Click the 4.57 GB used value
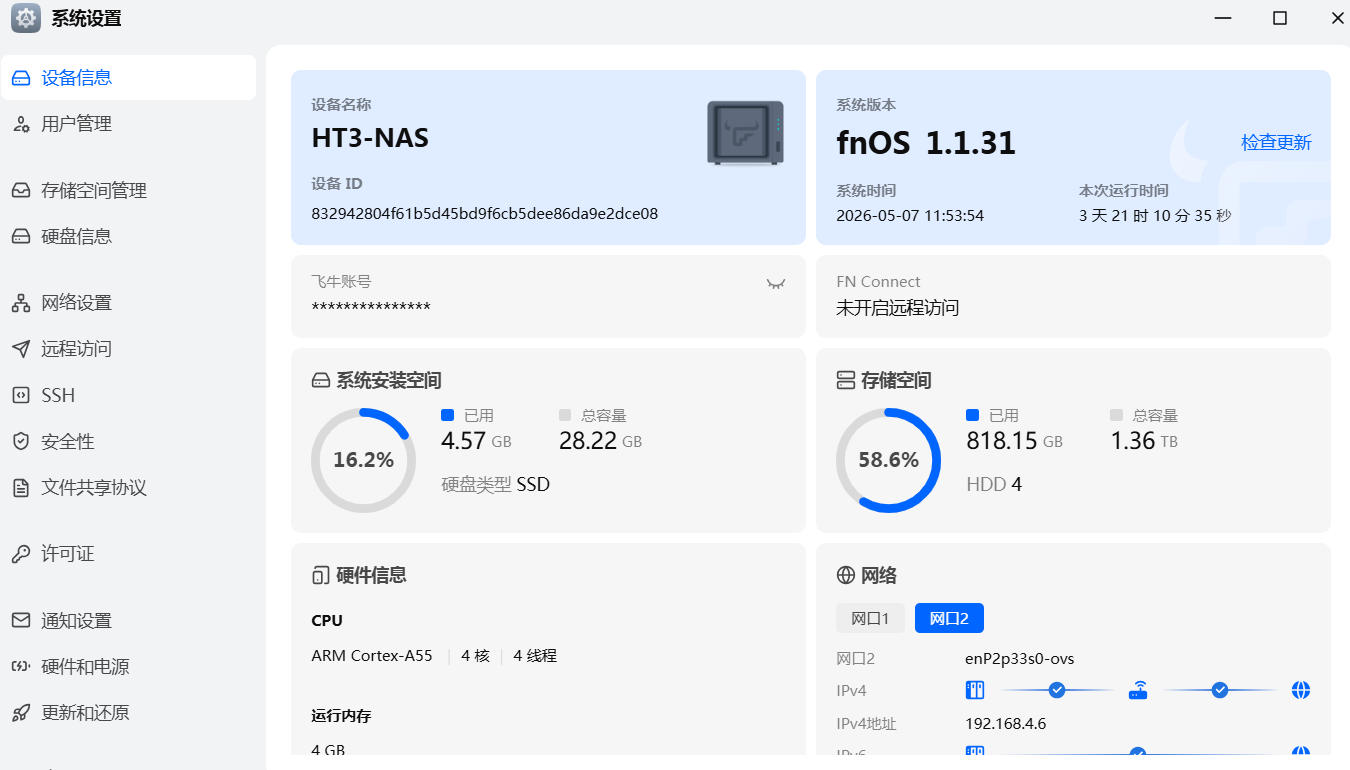1350x770 pixels. 476,441
